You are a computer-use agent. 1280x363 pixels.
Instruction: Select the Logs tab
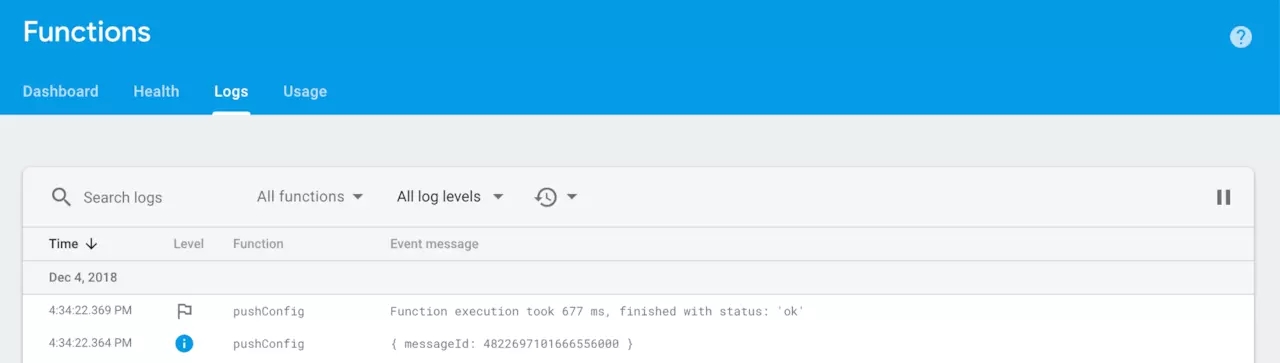231,91
